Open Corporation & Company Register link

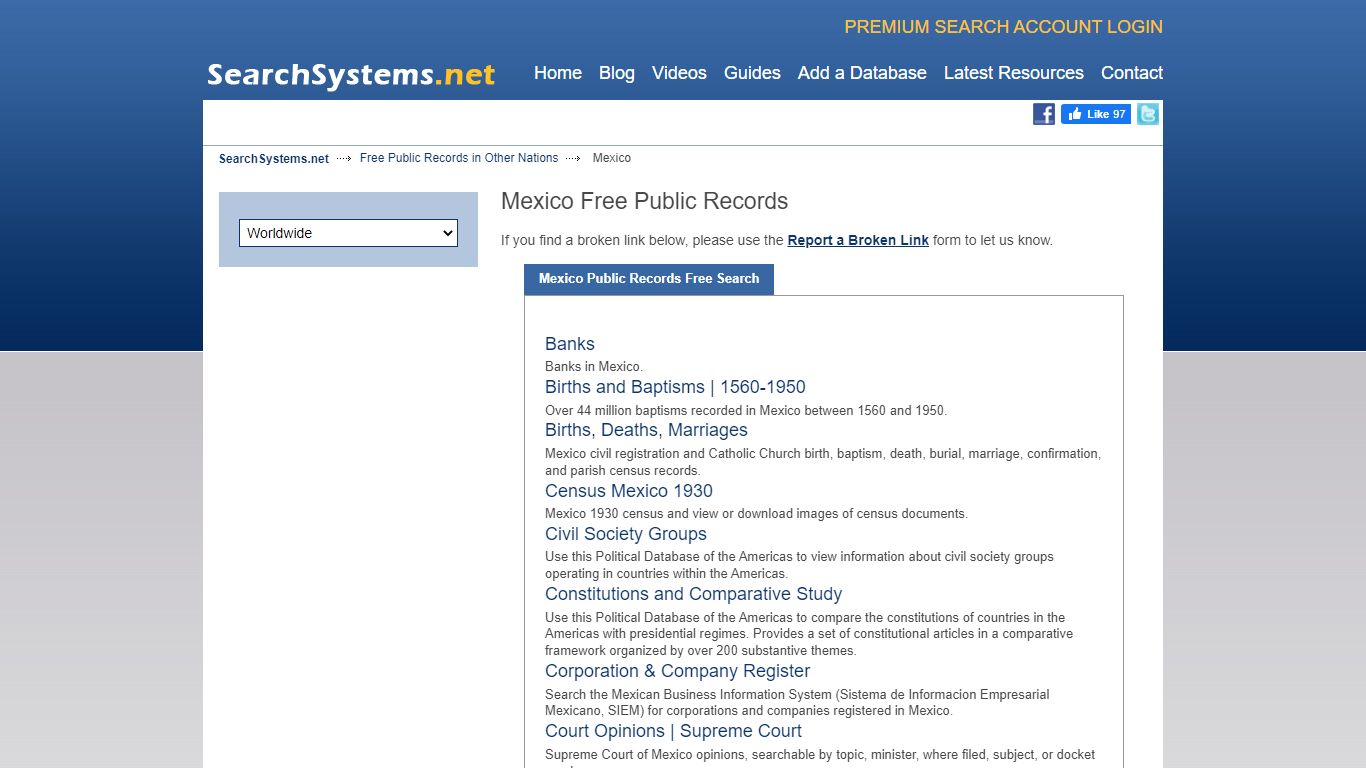pos(678,671)
